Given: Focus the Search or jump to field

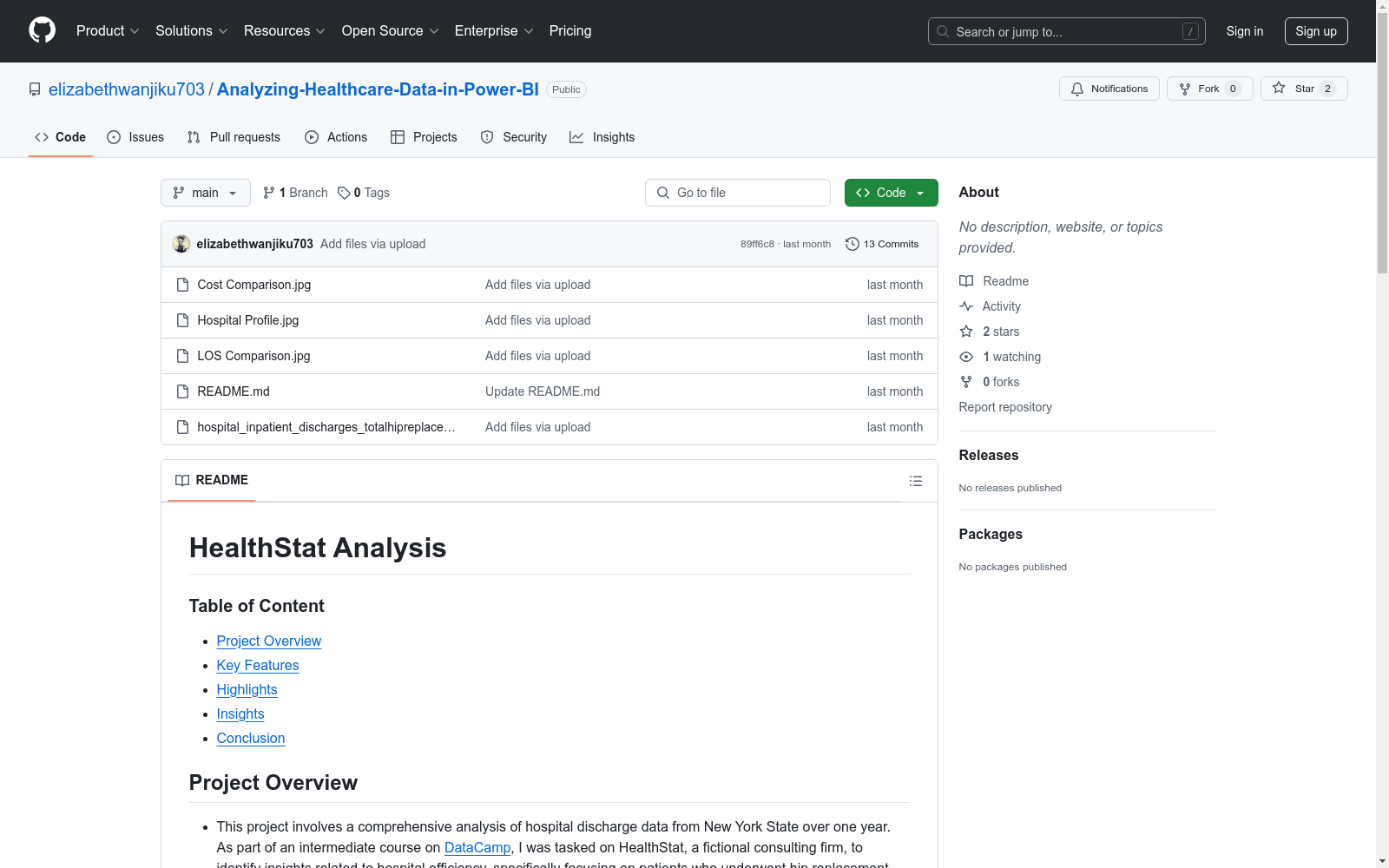Looking at the screenshot, I should 1067,31.
